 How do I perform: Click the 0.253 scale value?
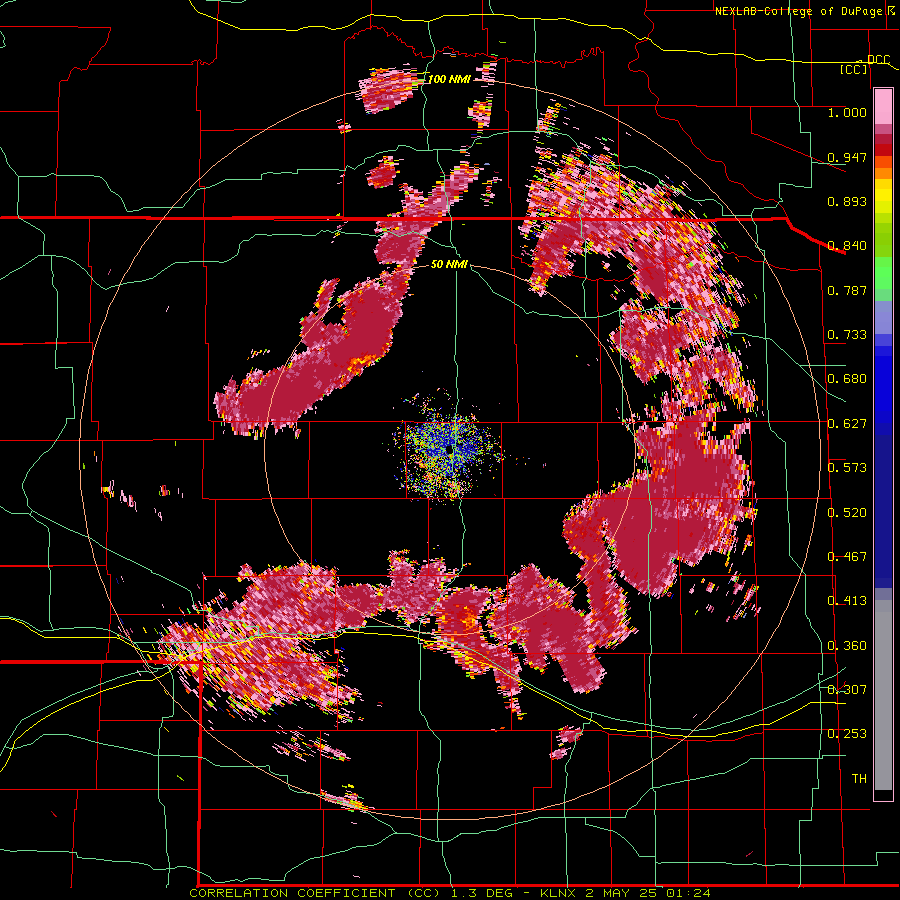pyautogui.click(x=847, y=734)
